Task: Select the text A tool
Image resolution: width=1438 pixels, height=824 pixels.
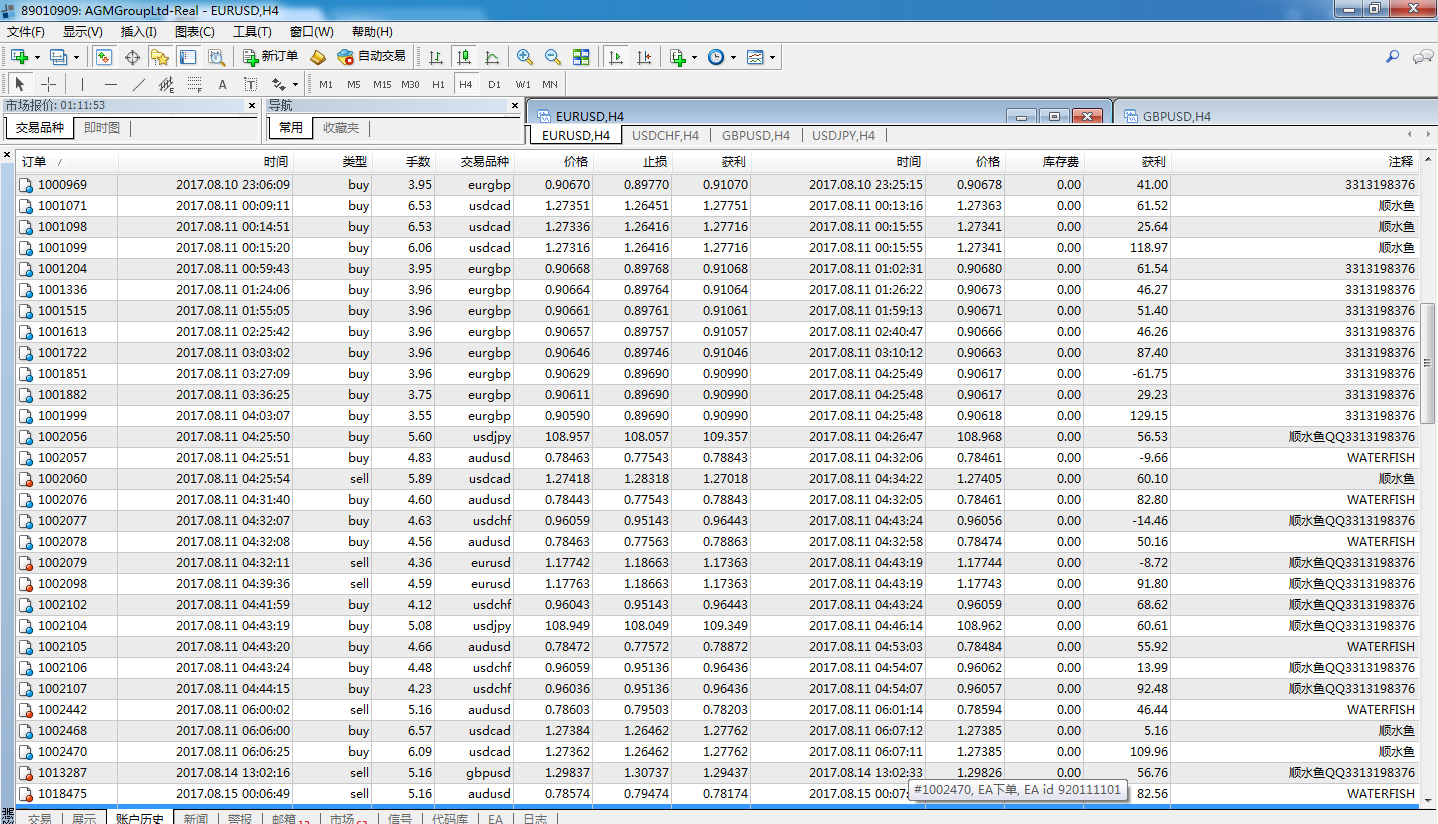Action: coord(222,84)
